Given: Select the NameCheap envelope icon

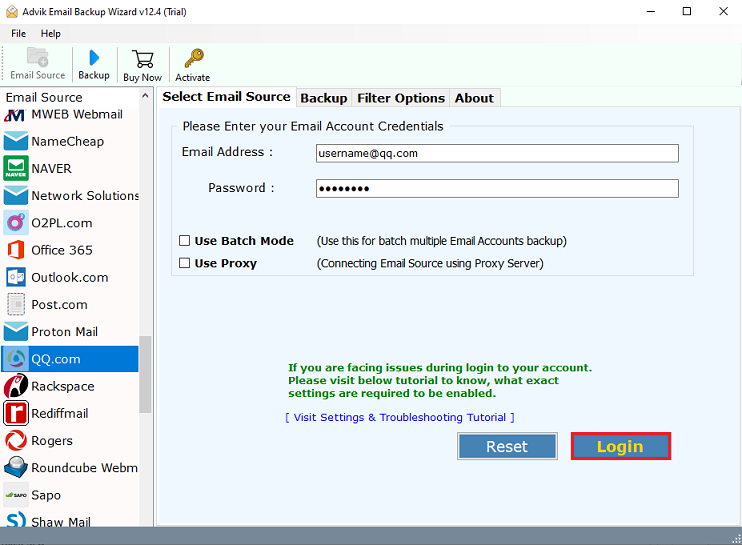Looking at the screenshot, I should tap(16, 141).
